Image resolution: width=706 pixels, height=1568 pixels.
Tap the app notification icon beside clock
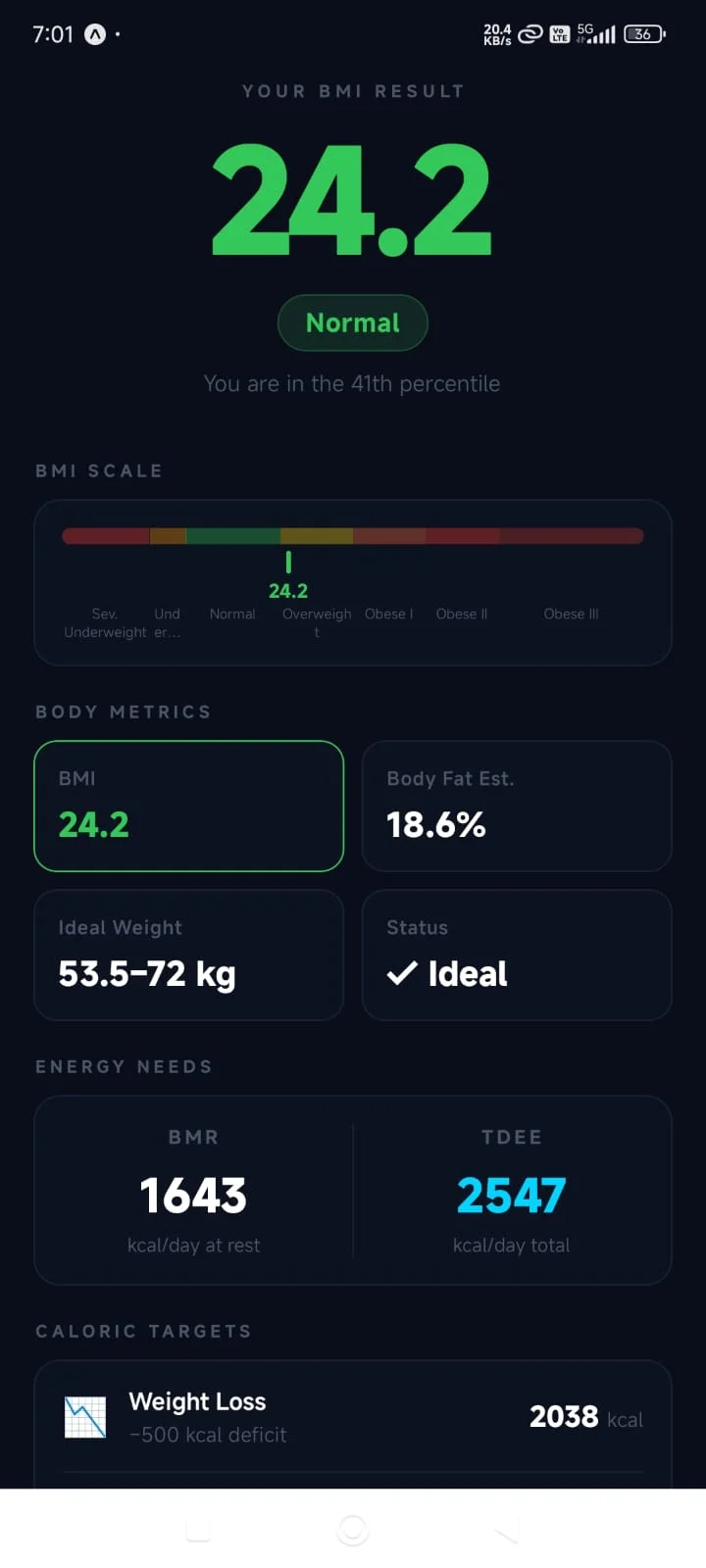[x=95, y=34]
